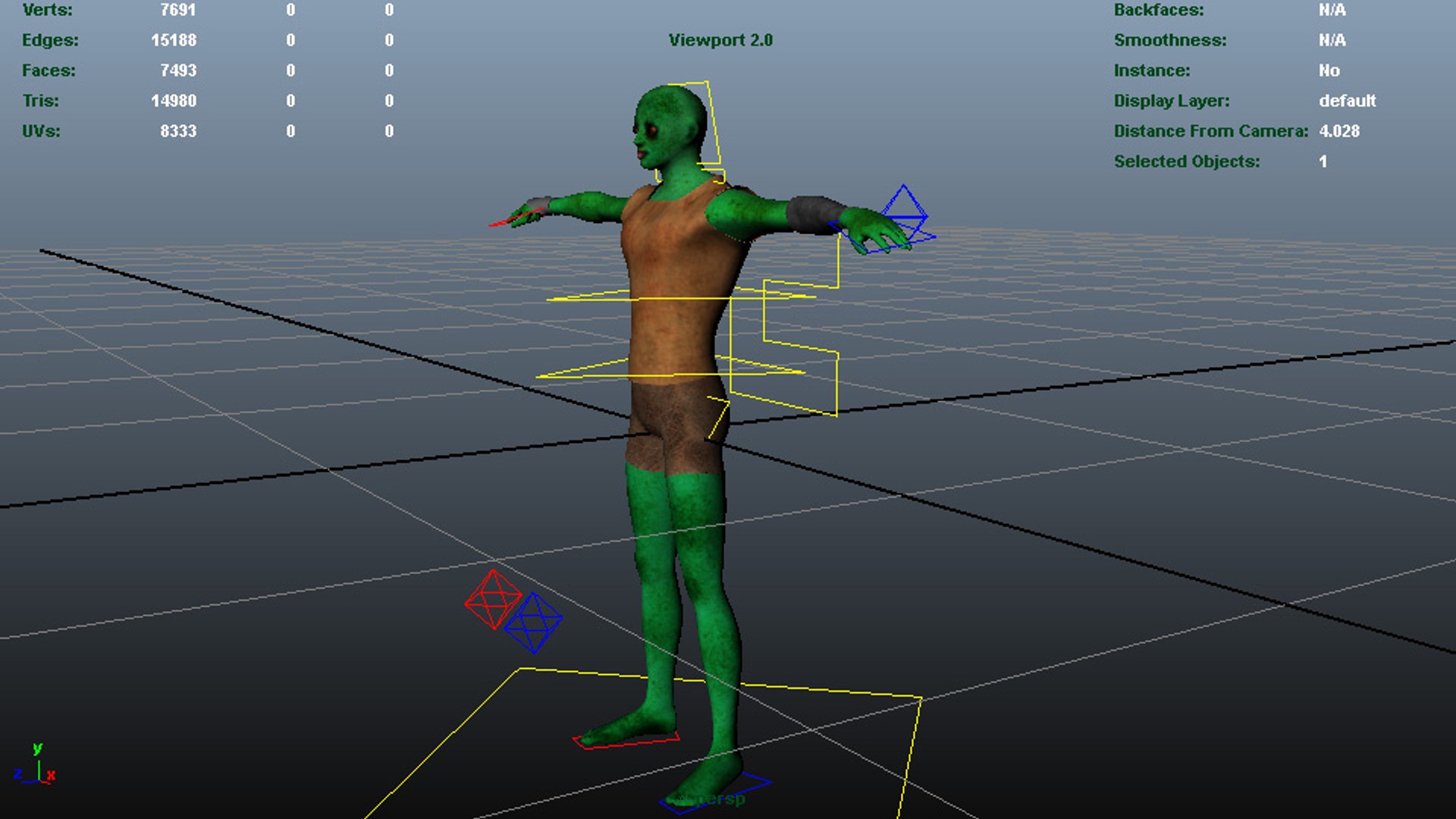1456x819 pixels.
Task: Click the Display Layer value default
Action: tap(1347, 101)
